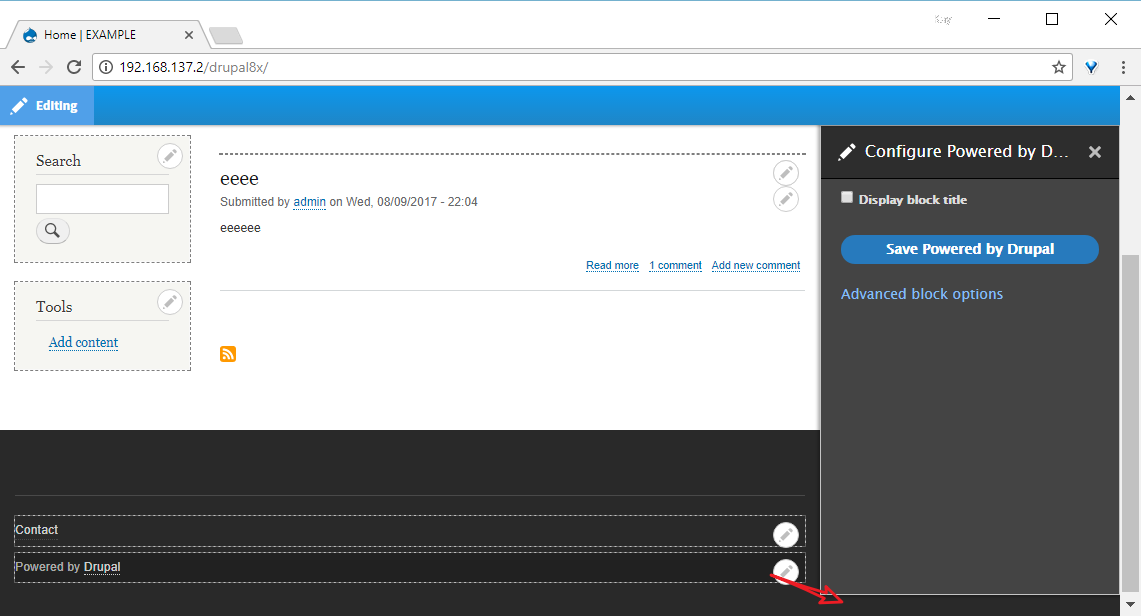Open the edit pencil for Contact block
The image size is (1141, 616).
tap(785, 535)
